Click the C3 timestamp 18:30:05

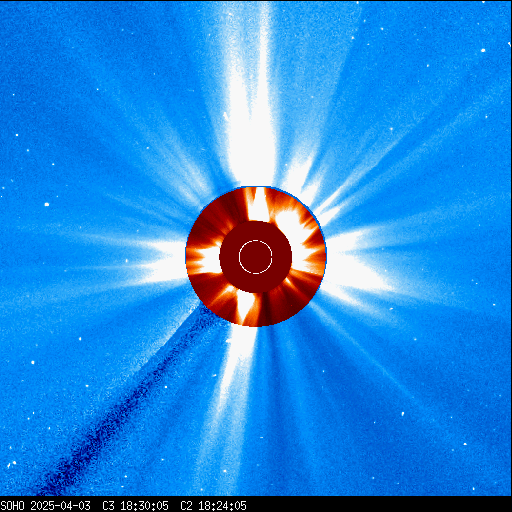(144, 506)
